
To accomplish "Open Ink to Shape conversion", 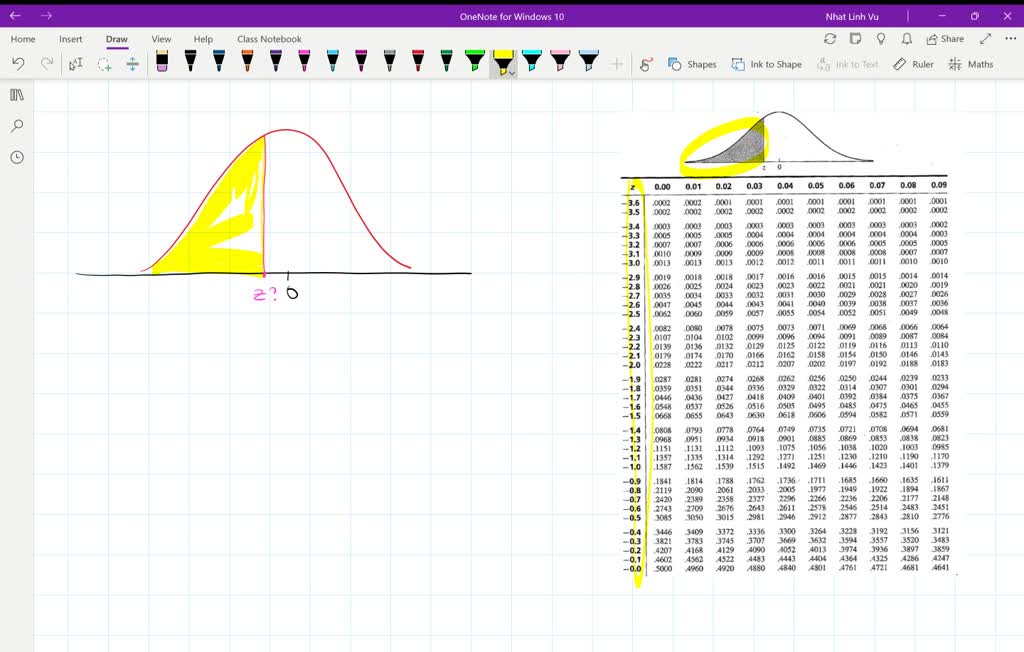I will pos(767,64).
